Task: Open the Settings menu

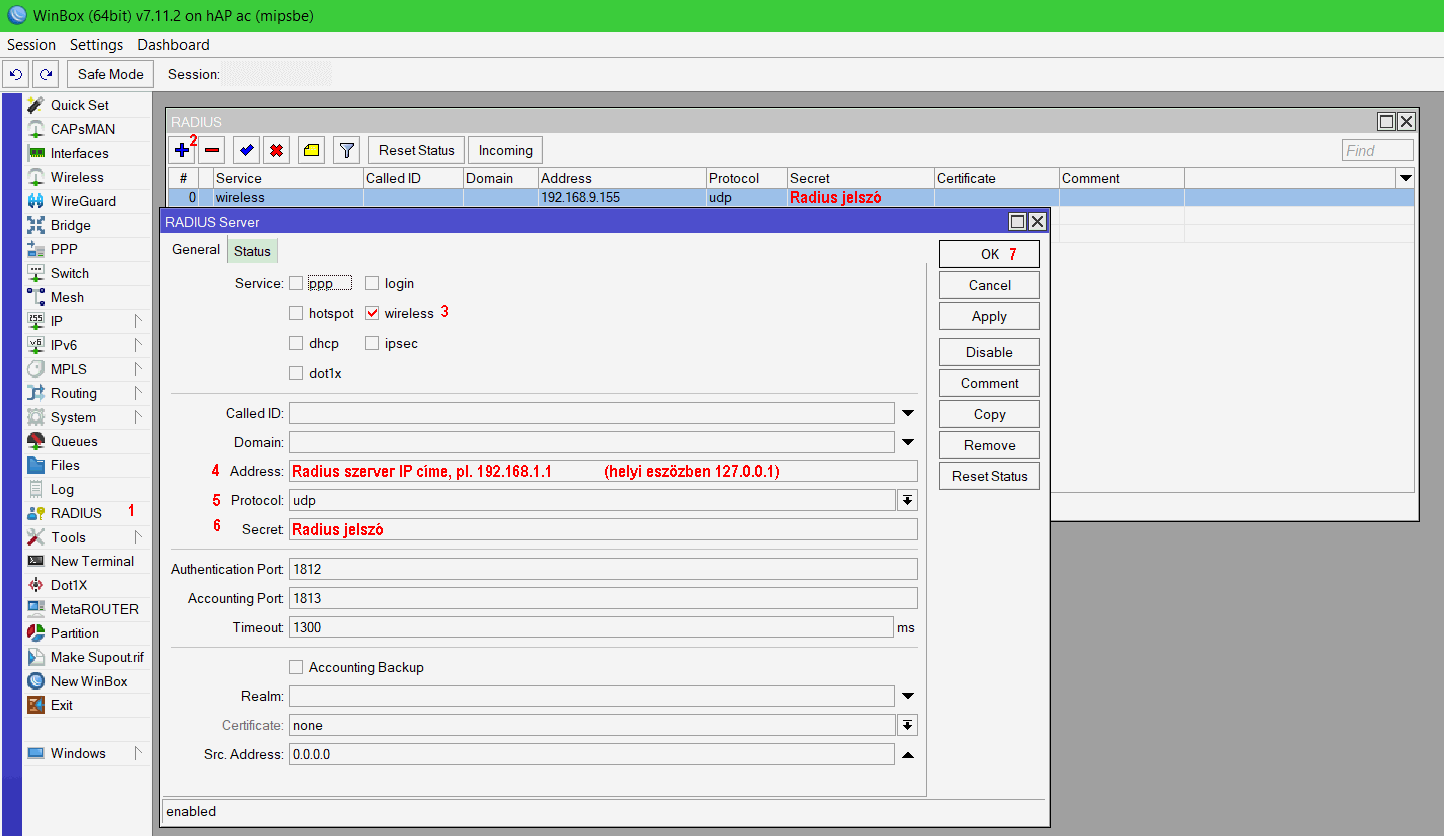Action: (x=96, y=45)
